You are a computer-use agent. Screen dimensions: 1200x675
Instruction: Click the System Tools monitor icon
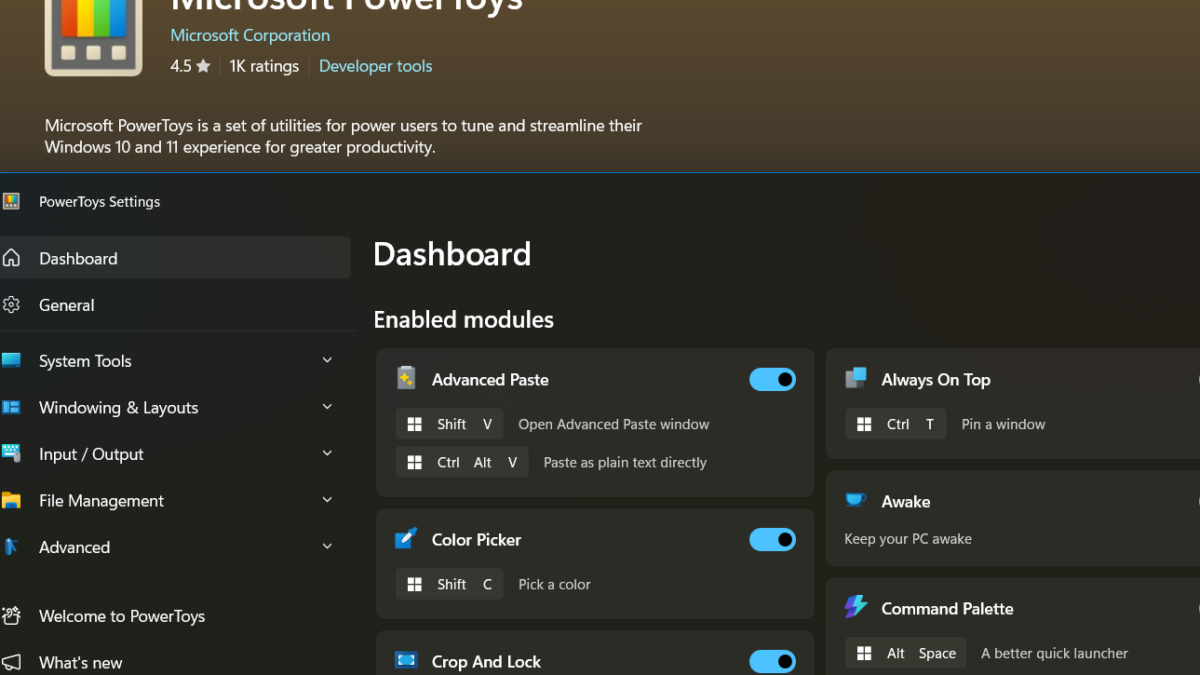pyautogui.click(x=11, y=361)
